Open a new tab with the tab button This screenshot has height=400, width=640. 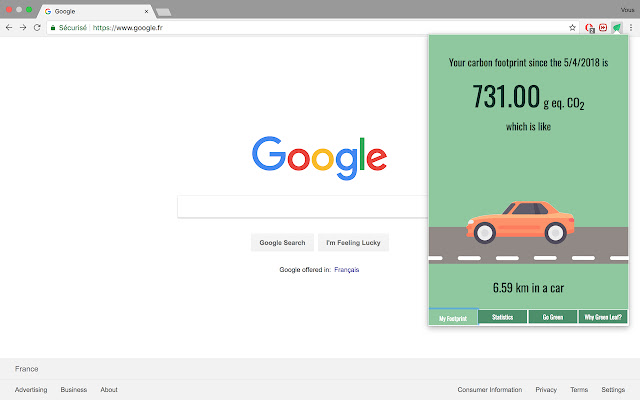point(164,12)
